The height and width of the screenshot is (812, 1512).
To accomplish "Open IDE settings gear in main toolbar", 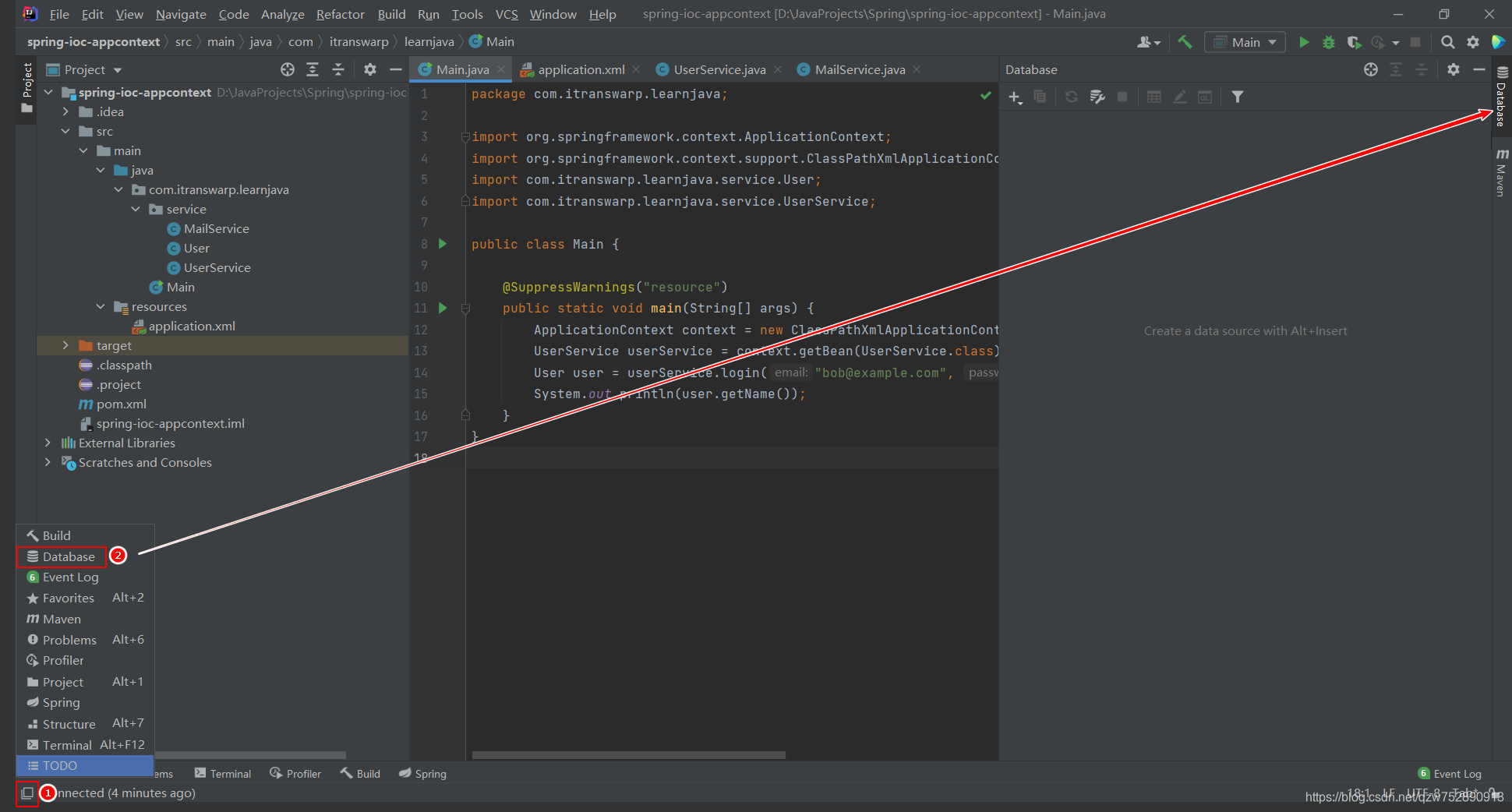I will [x=1473, y=42].
